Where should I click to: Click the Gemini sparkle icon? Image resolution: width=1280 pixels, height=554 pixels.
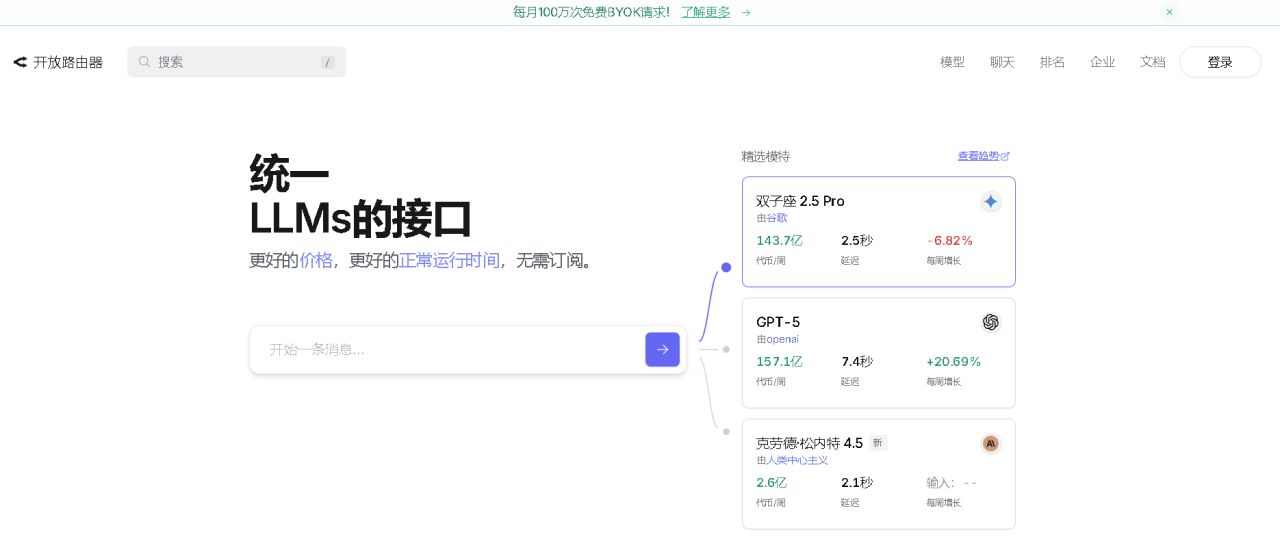tap(990, 202)
